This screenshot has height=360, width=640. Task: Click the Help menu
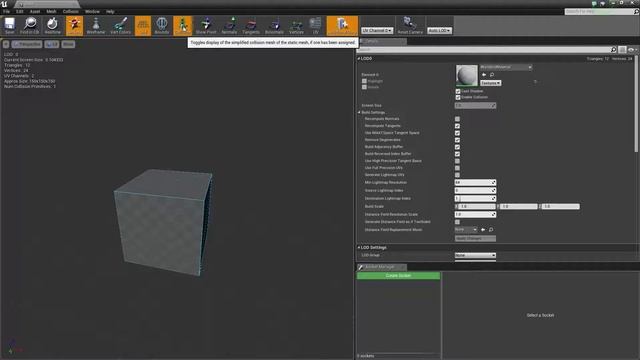[x=110, y=11]
